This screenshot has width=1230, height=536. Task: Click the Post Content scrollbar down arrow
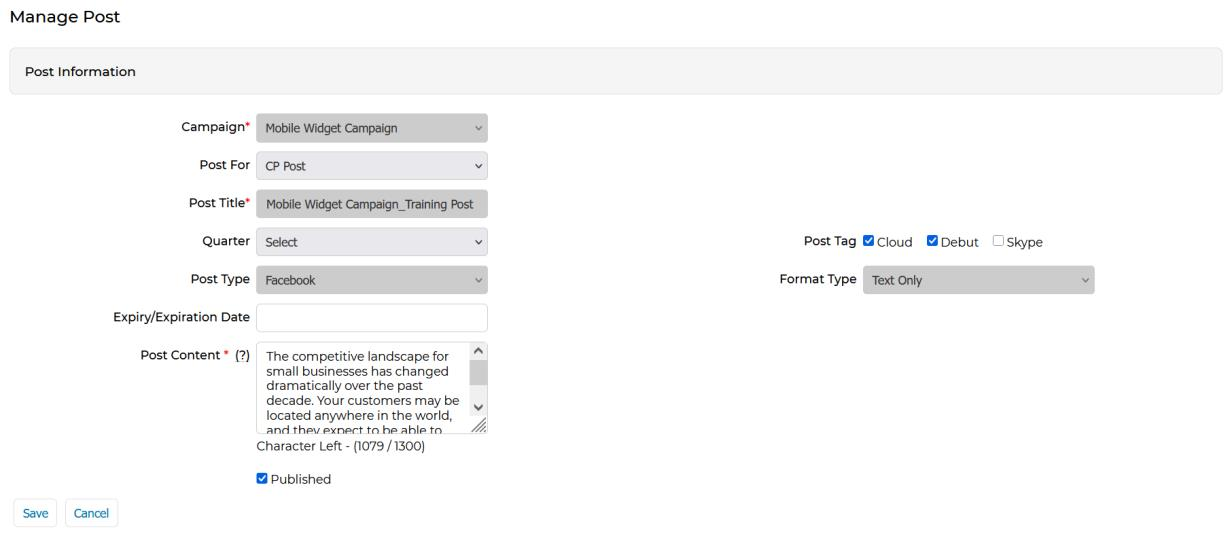[x=478, y=407]
